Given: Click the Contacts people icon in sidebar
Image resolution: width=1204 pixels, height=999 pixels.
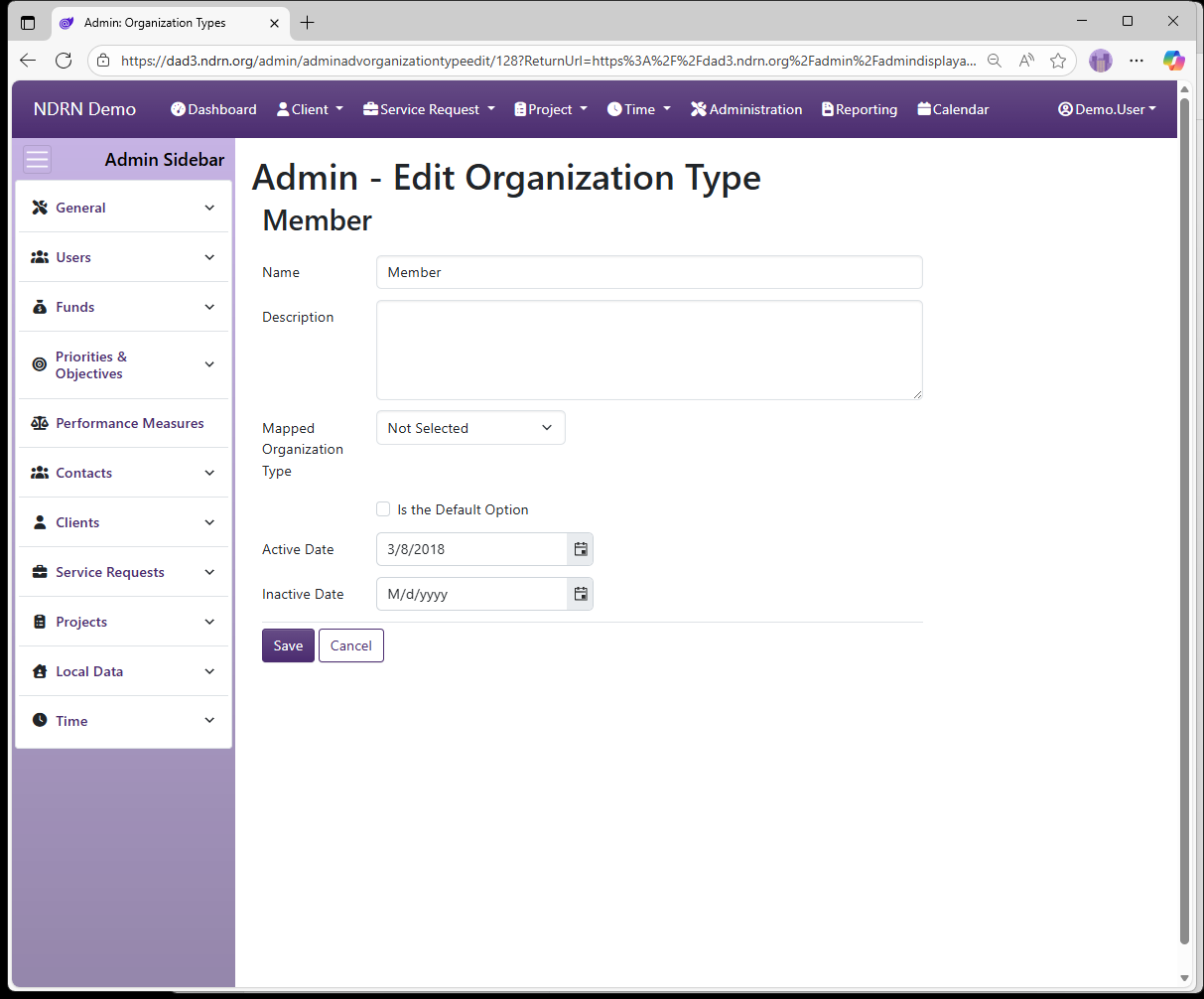Looking at the screenshot, I should (40, 473).
